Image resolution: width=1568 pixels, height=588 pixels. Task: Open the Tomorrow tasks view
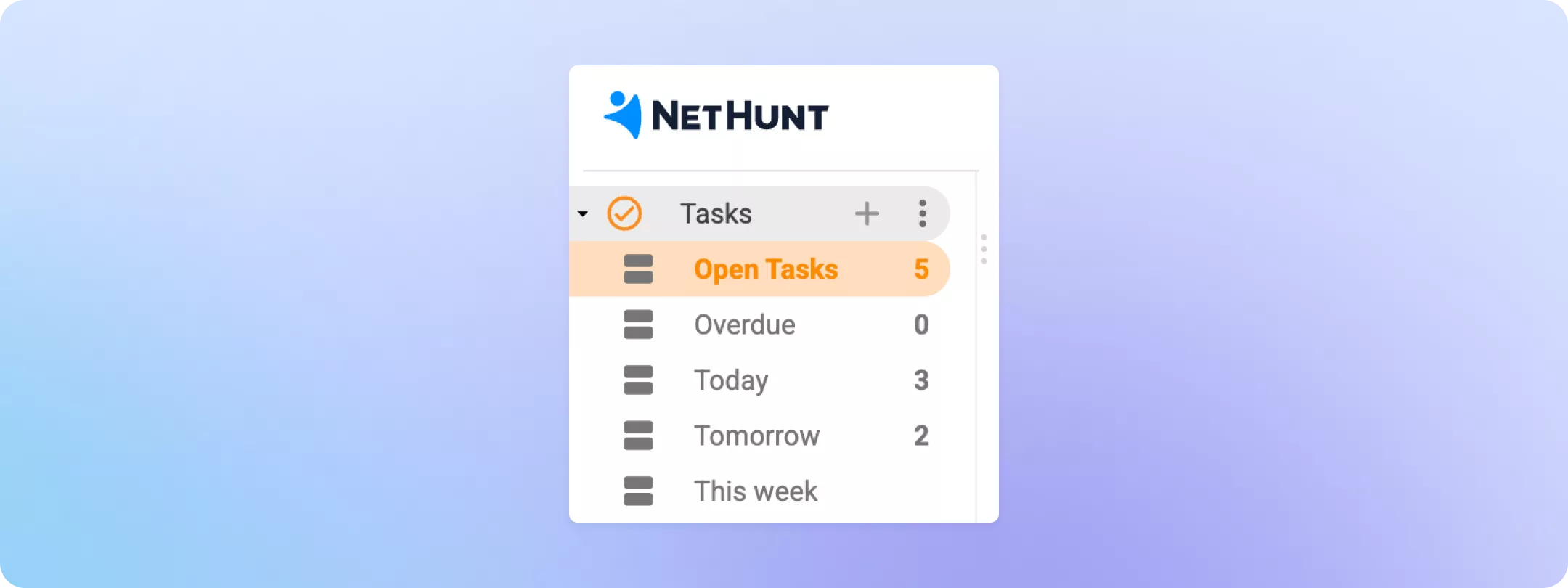coord(757,436)
